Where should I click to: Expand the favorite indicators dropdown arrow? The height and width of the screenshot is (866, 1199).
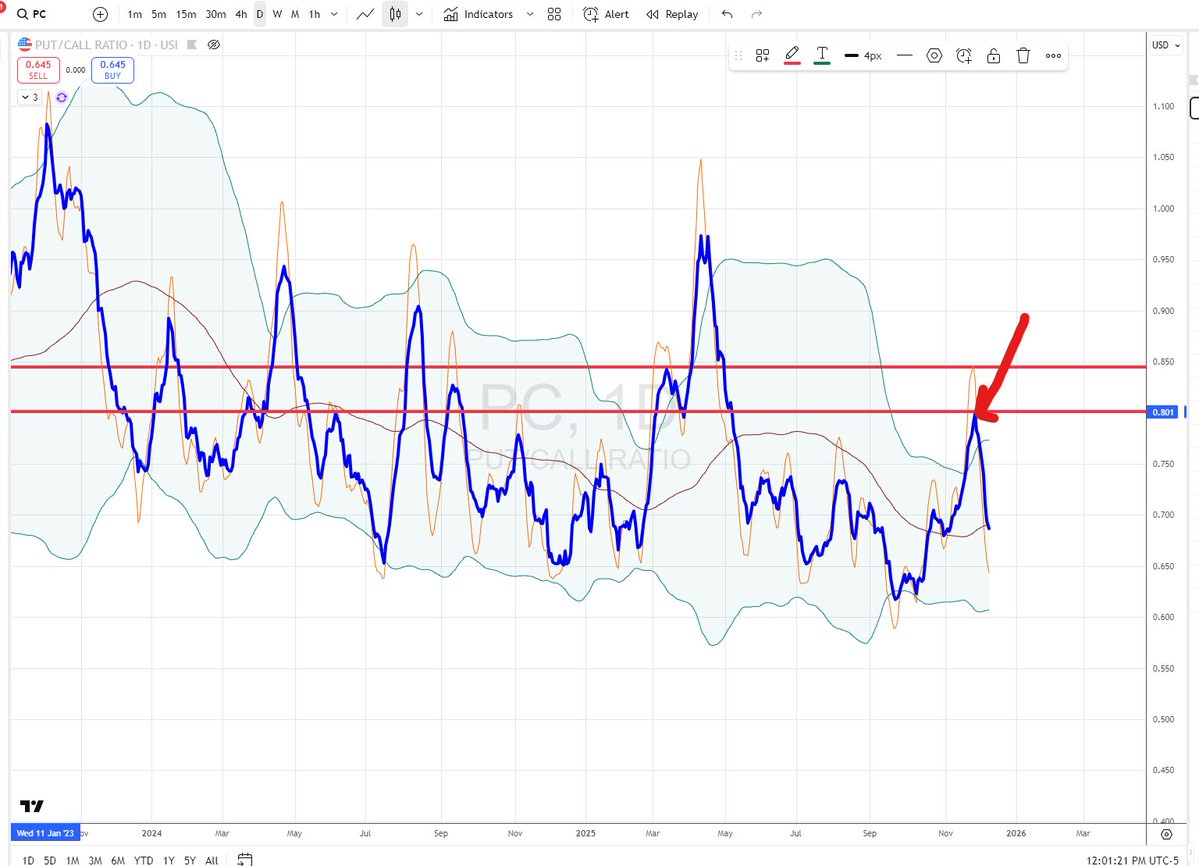[529, 15]
